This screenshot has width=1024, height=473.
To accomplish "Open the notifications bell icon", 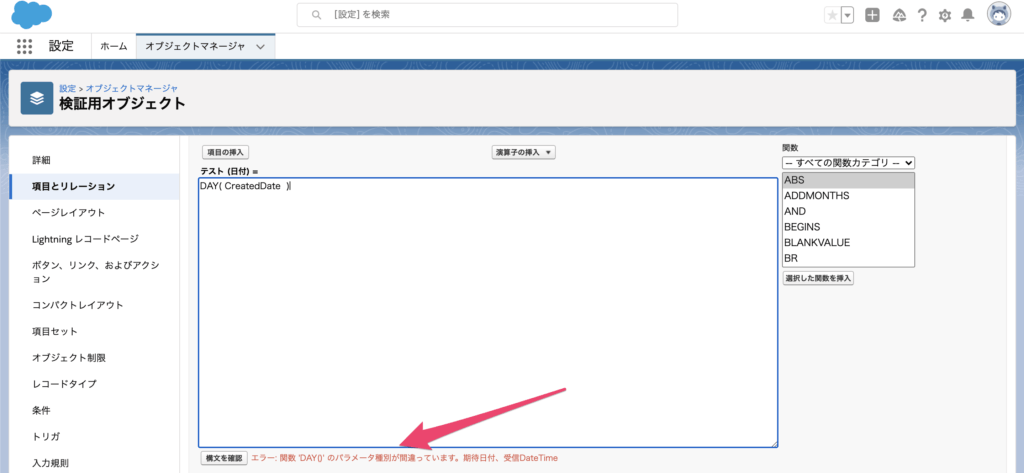I will click(x=967, y=15).
